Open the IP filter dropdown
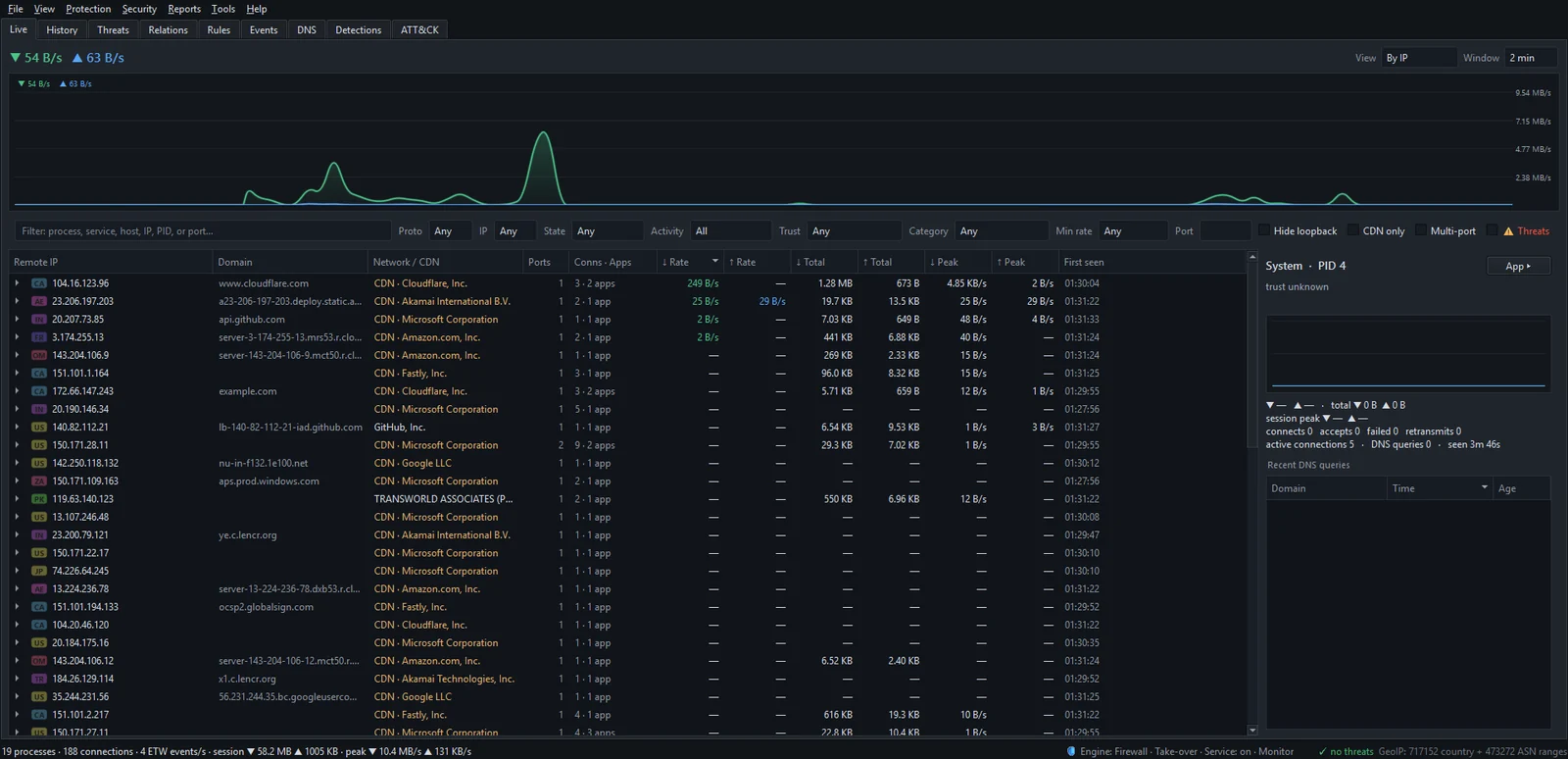 (x=514, y=231)
